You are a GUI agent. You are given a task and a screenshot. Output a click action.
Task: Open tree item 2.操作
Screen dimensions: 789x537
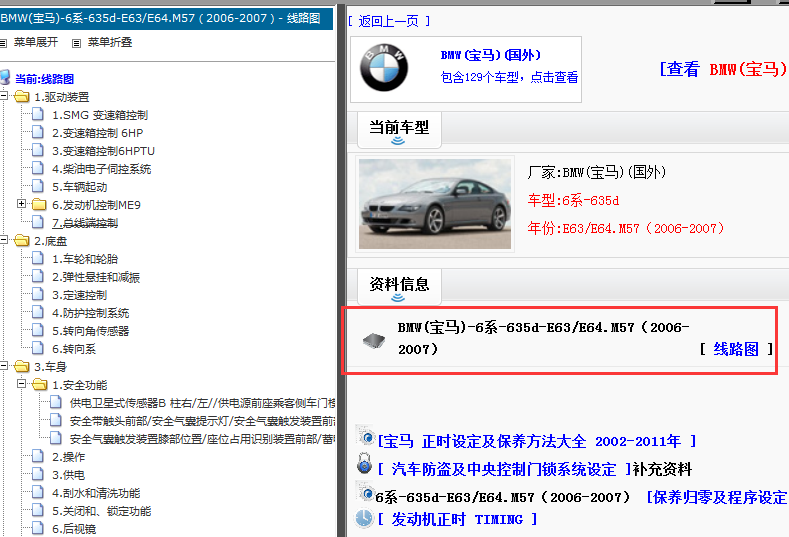click(68, 457)
